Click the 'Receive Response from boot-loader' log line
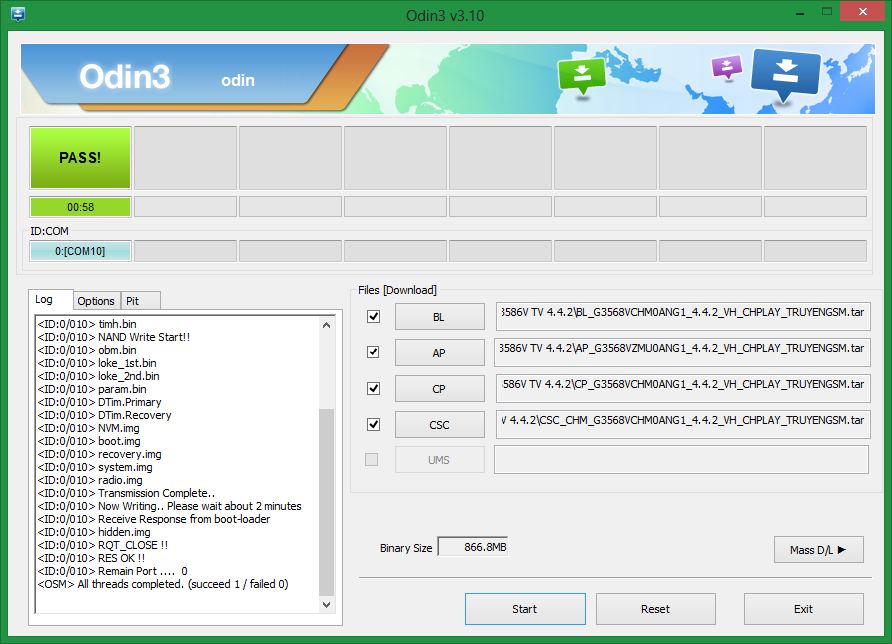Screen dimensions: 892x644 coord(154,519)
